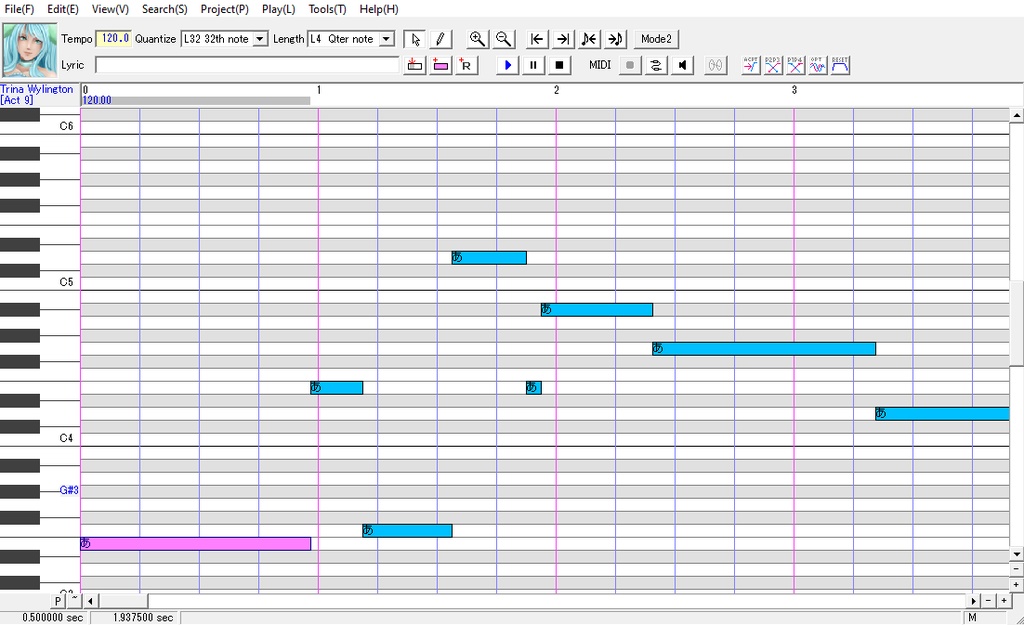Select the note beginning at measure 1
Image resolution: width=1024 pixels, height=625 pixels.
[x=336, y=387]
